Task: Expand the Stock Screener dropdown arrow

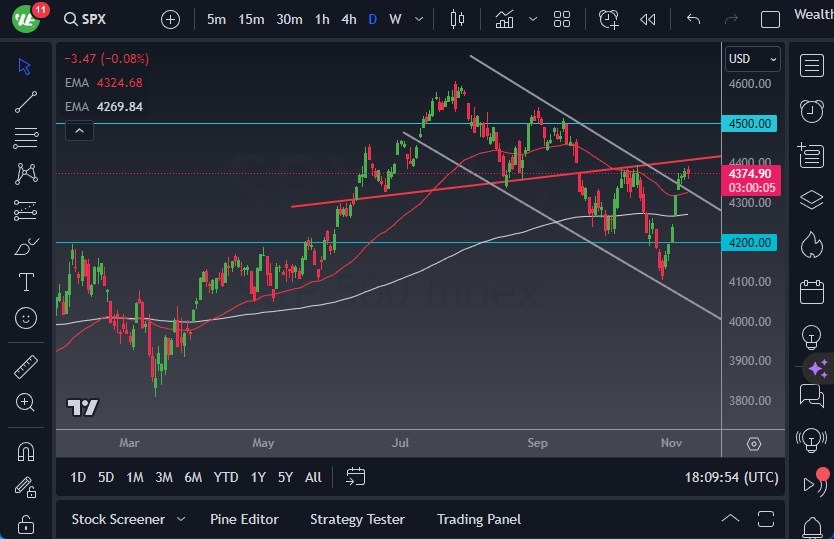Action: click(181, 519)
